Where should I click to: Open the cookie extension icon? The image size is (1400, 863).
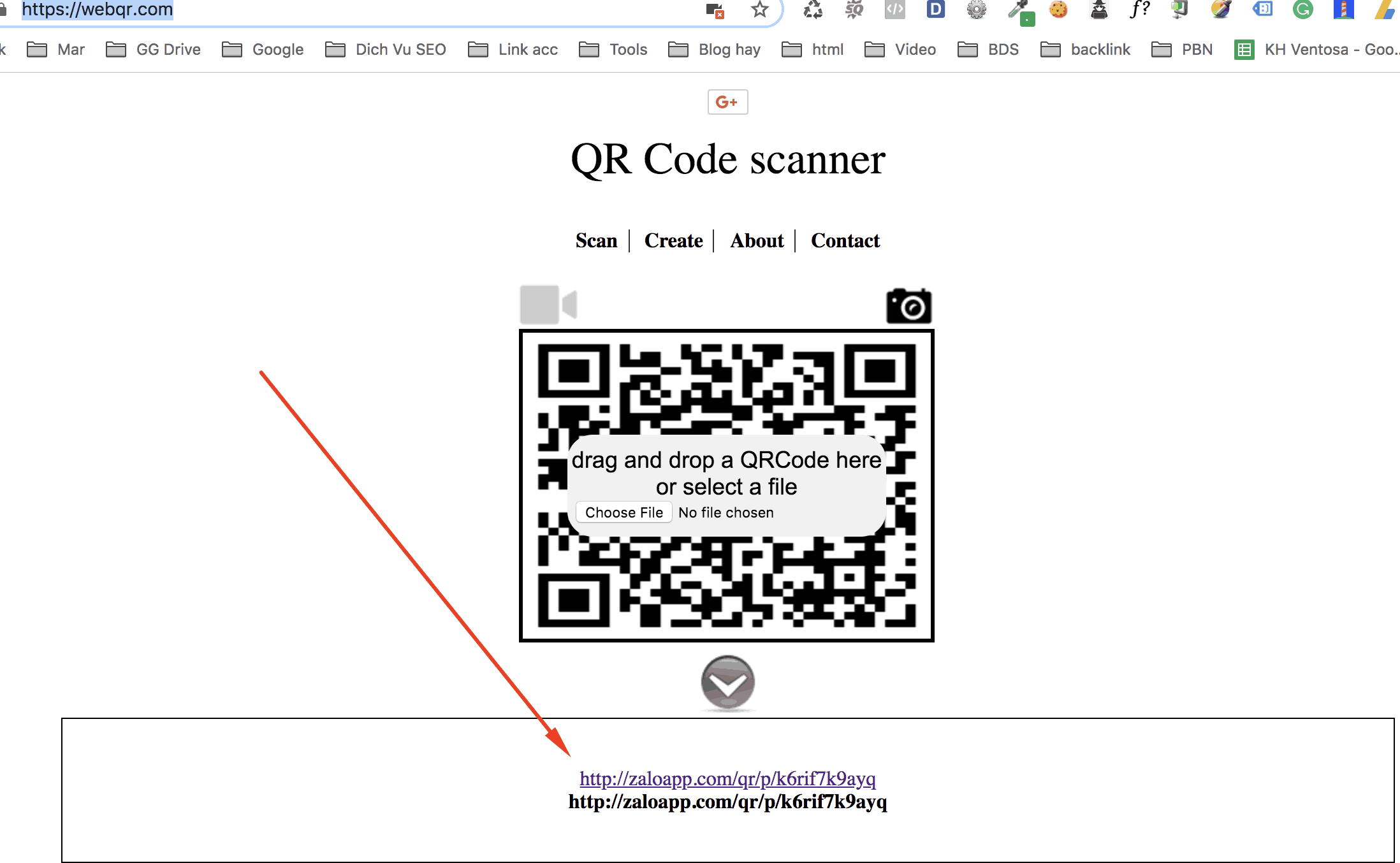point(1058,10)
